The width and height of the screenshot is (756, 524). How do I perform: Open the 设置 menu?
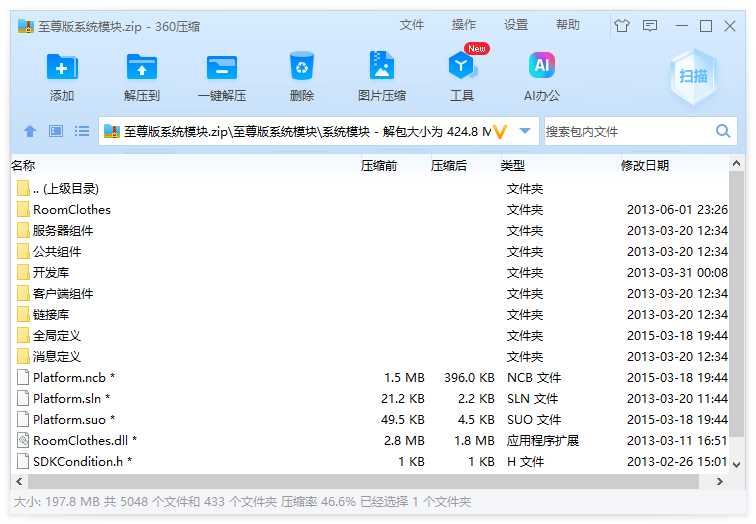tap(516, 25)
